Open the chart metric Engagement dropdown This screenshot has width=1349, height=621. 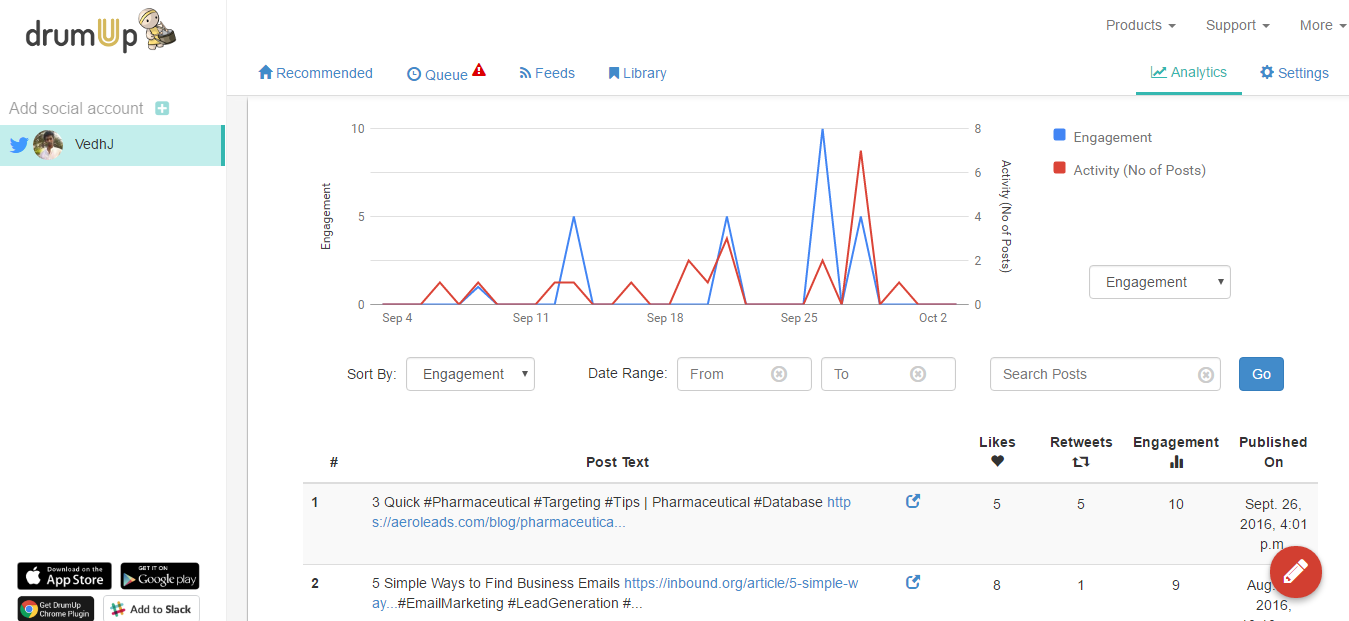tap(1160, 282)
